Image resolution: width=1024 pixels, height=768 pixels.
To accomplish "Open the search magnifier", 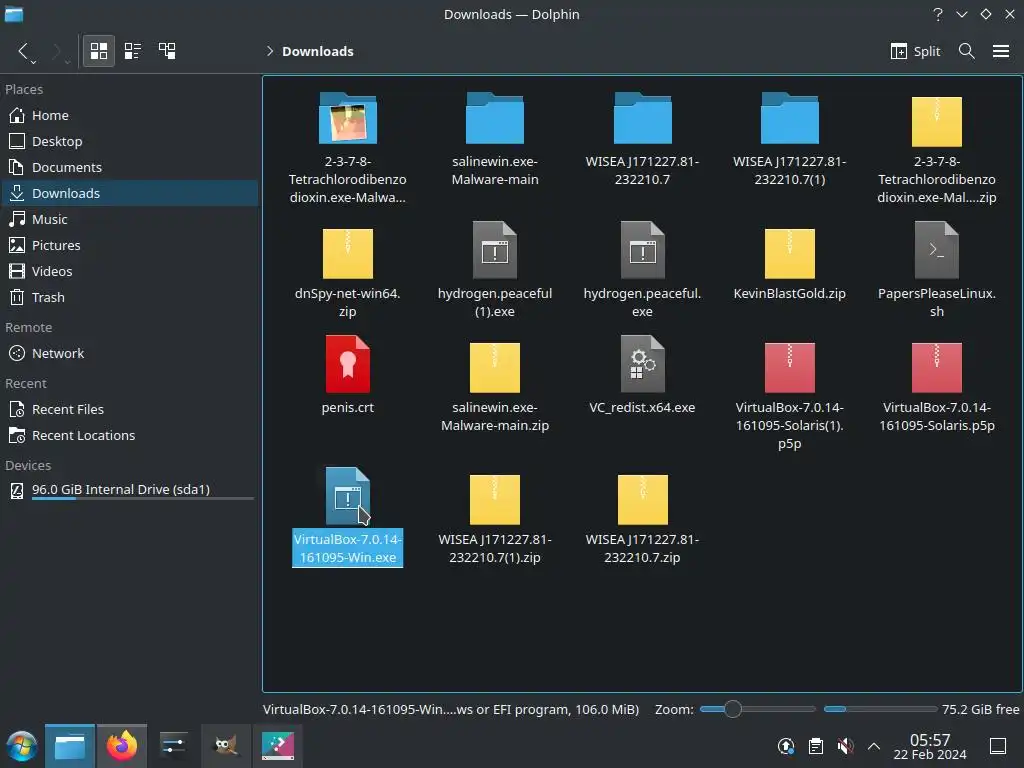I will point(967,51).
